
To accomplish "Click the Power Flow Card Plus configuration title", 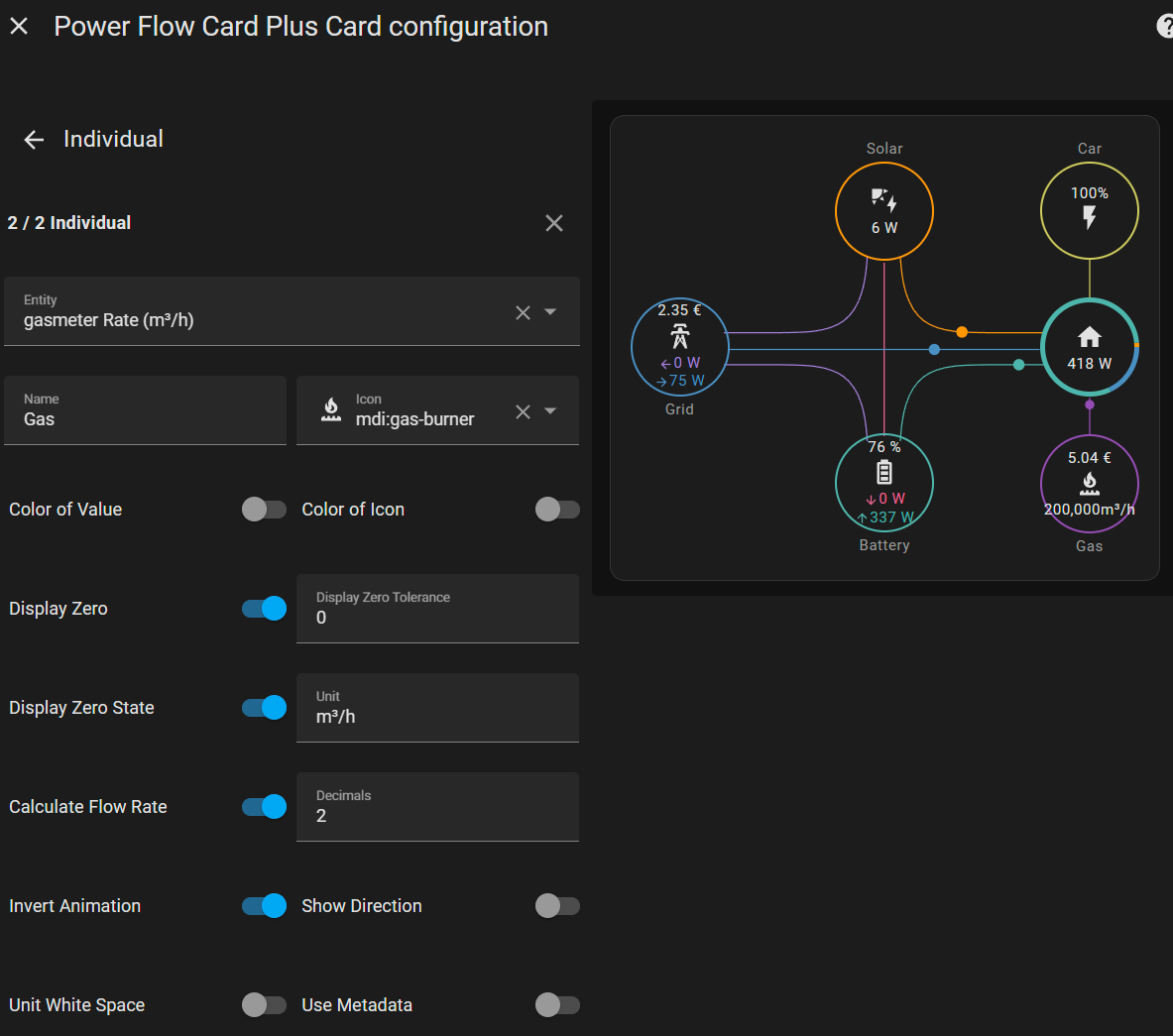I will pyautogui.click(x=302, y=26).
